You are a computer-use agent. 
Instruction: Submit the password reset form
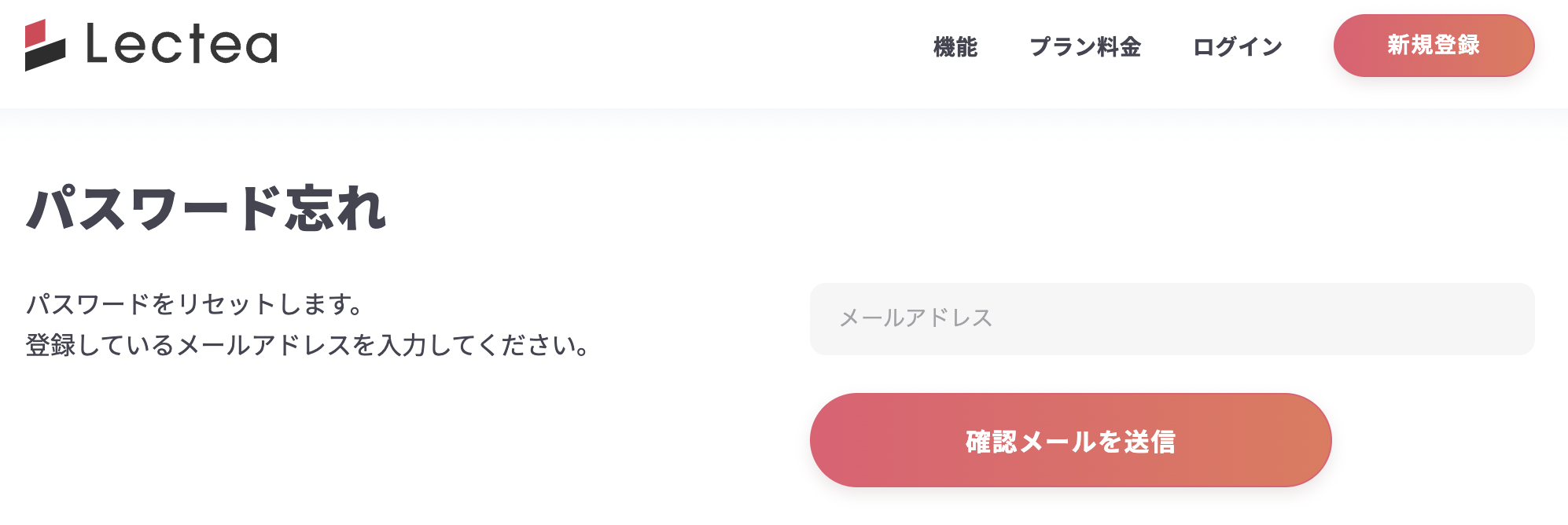[x=1070, y=440]
